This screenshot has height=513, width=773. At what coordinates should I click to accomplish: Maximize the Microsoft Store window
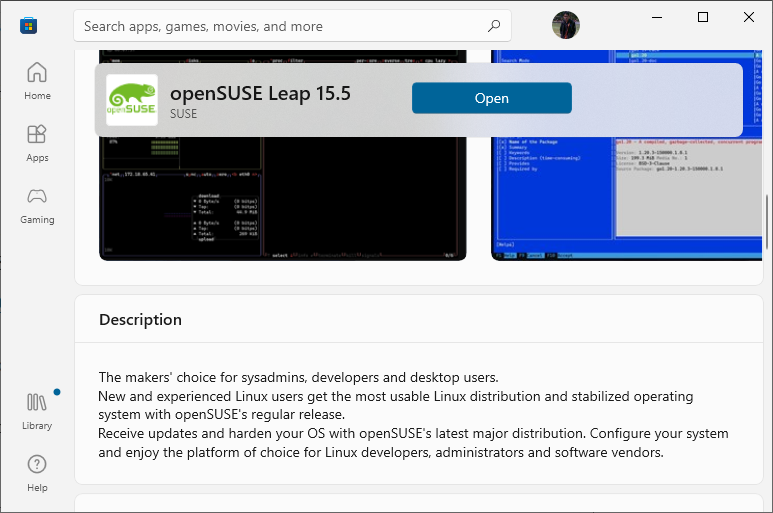click(703, 17)
